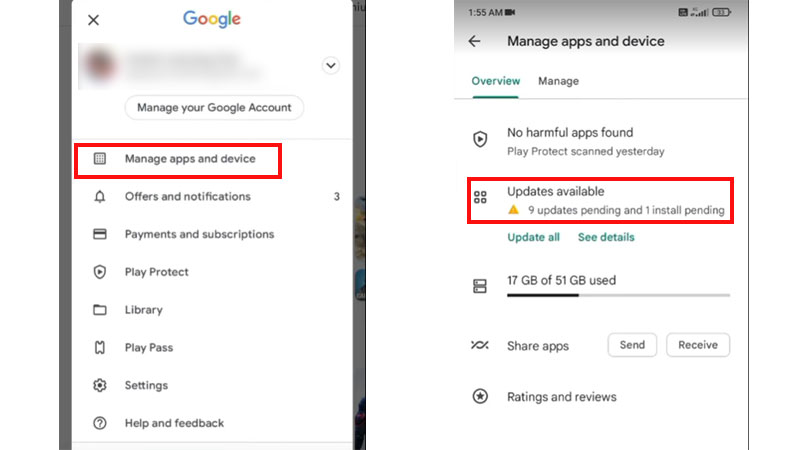Screen dimensions: 800x450
Task: Tap the Receive button
Action: [698, 345]
